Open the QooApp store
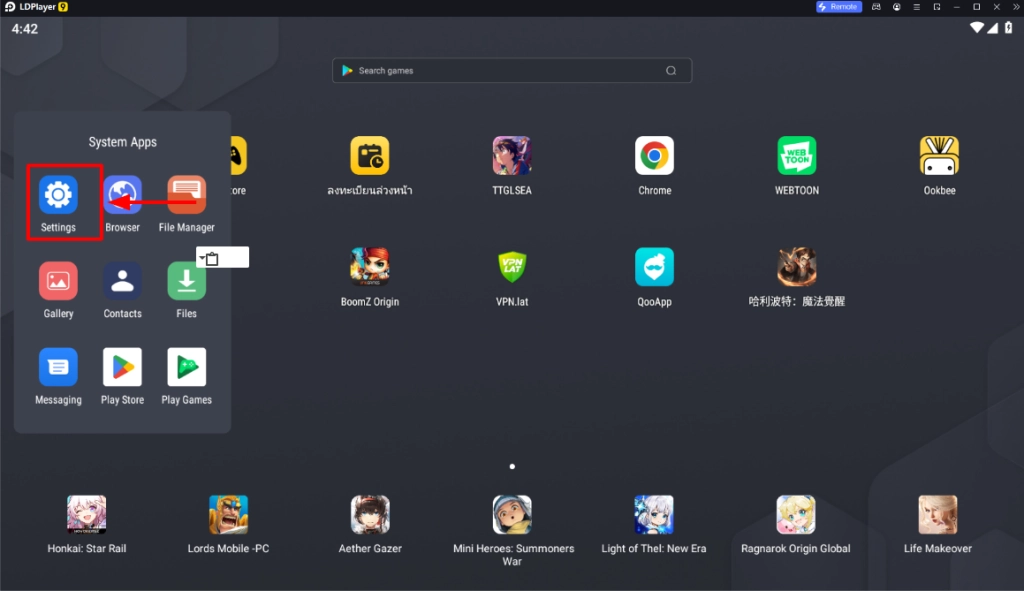This screenshot has width=1024, height=591. coord(654,266)
